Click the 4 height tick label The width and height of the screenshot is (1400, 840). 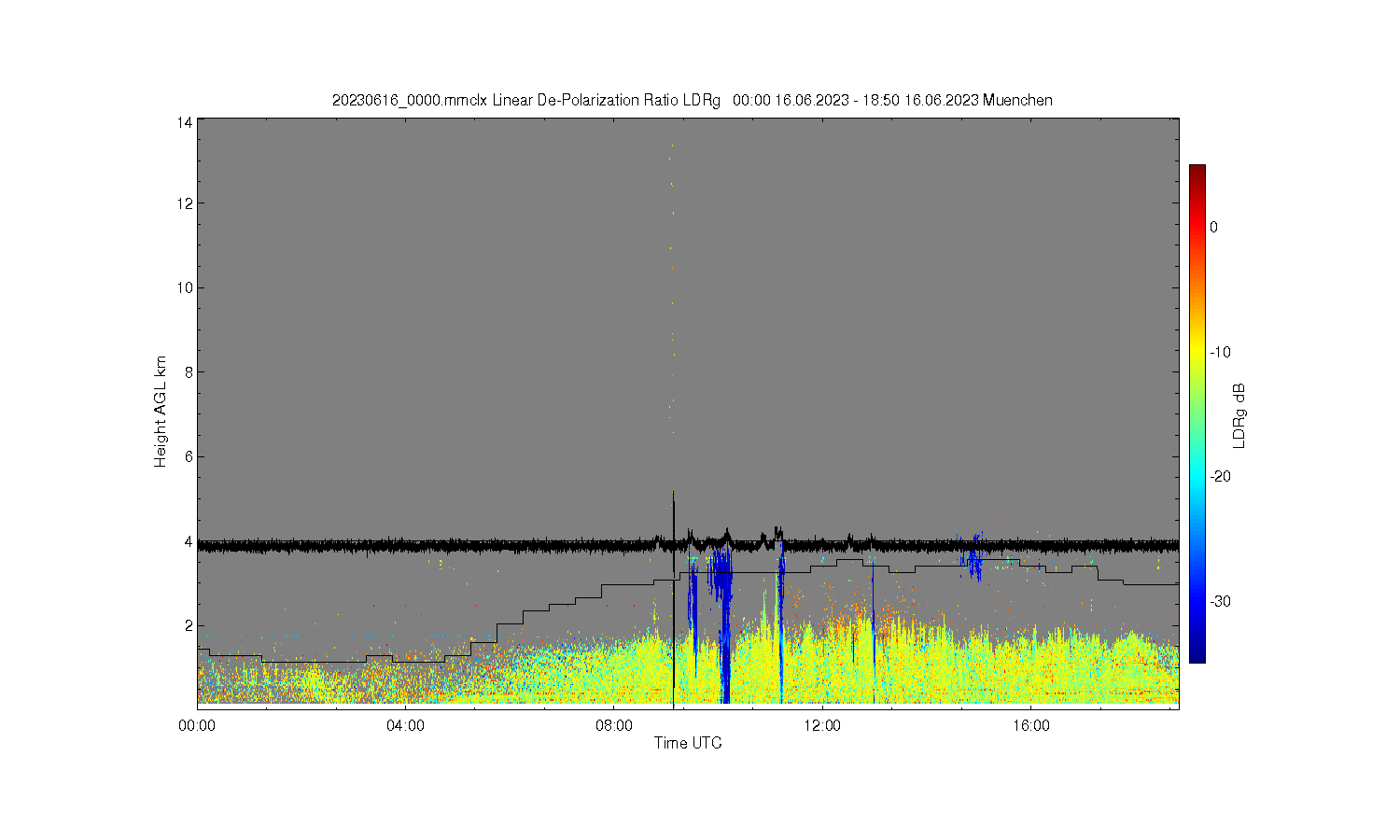pyautogui.click(x=189, y=541)
